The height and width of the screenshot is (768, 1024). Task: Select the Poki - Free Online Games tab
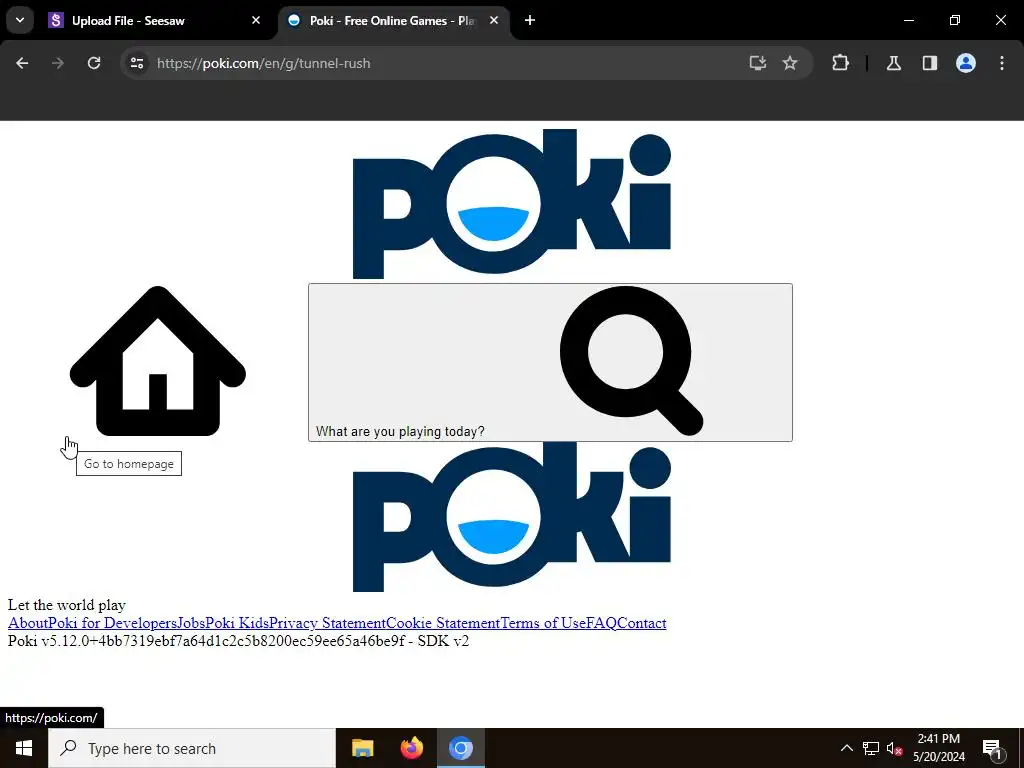point(394,20)
